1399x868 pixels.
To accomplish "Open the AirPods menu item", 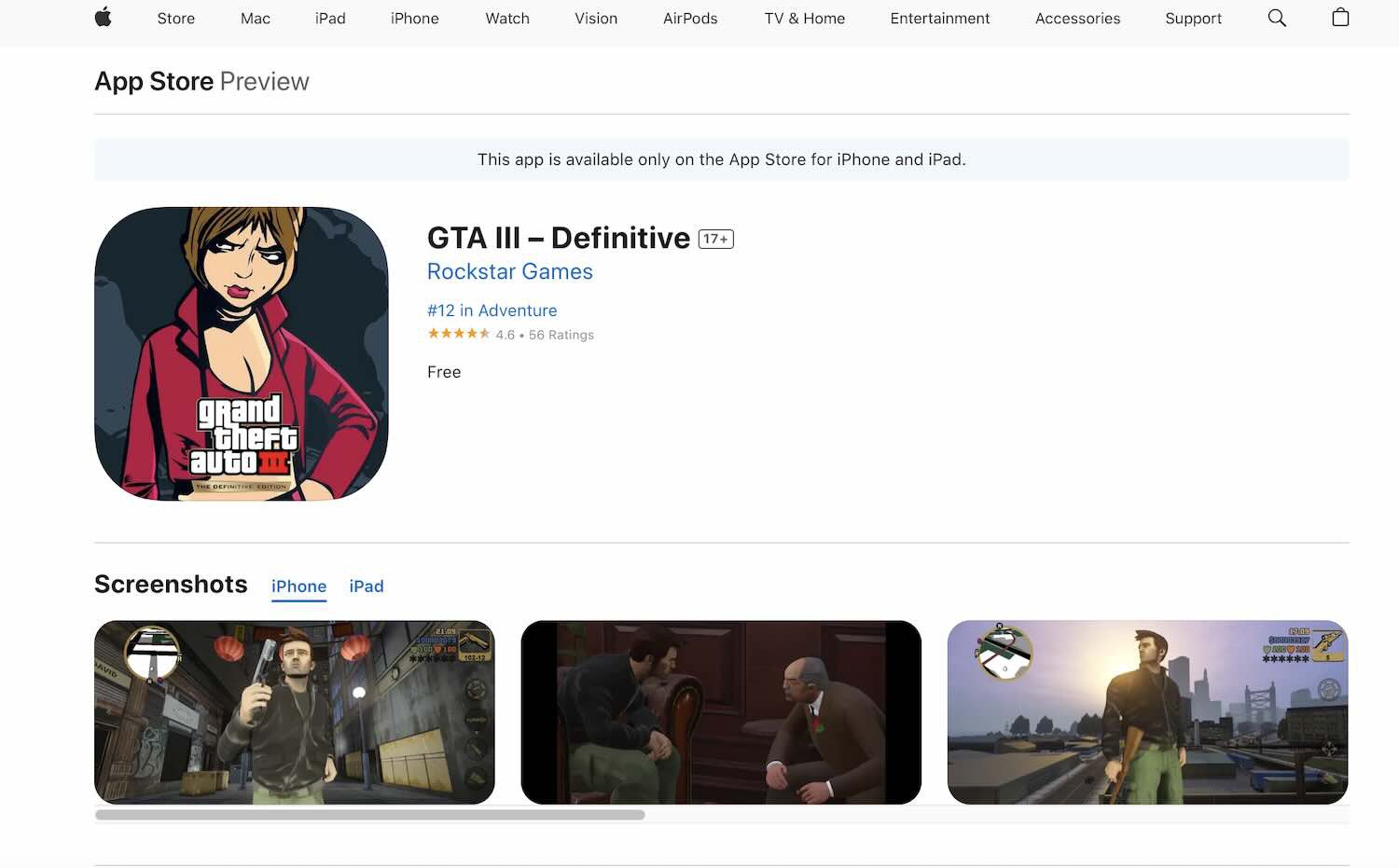I will pos(690,18).
